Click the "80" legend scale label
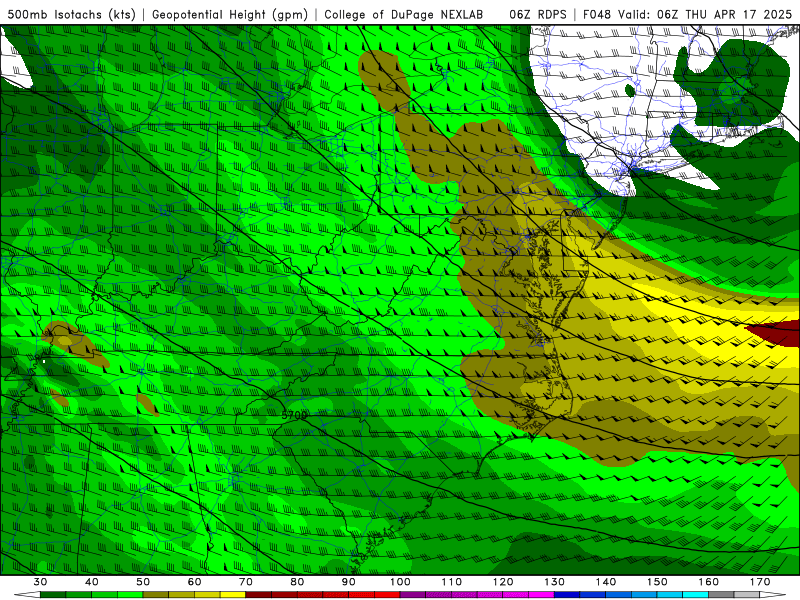Image resolution: width=800 pixels, height=600 pixels. click(297, 582)
